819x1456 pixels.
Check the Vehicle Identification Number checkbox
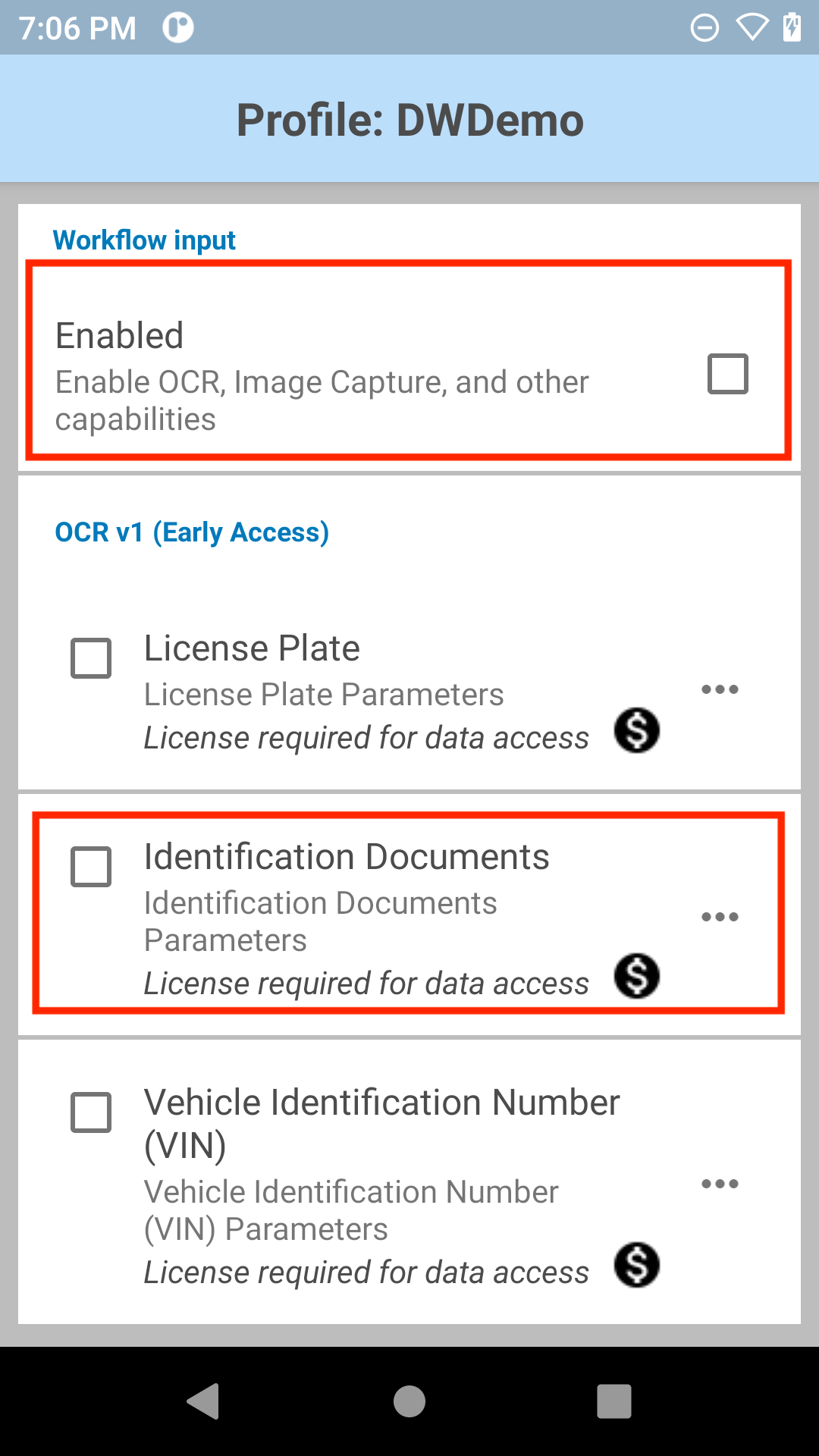tap(91, 1112)
